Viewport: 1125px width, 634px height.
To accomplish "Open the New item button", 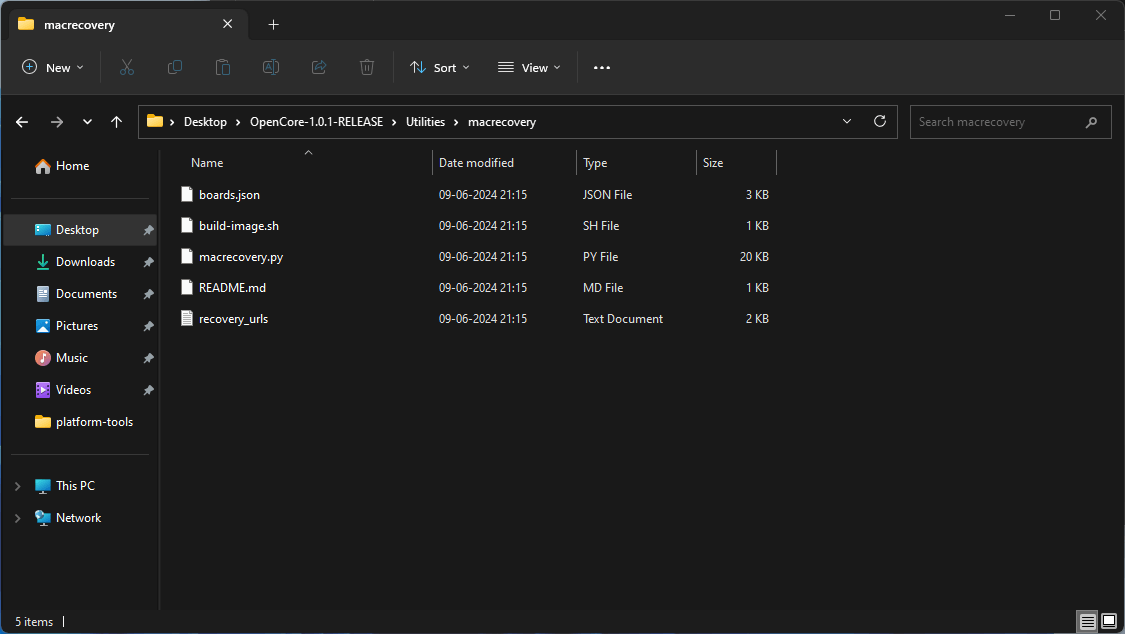I will (x=53, y=67).
